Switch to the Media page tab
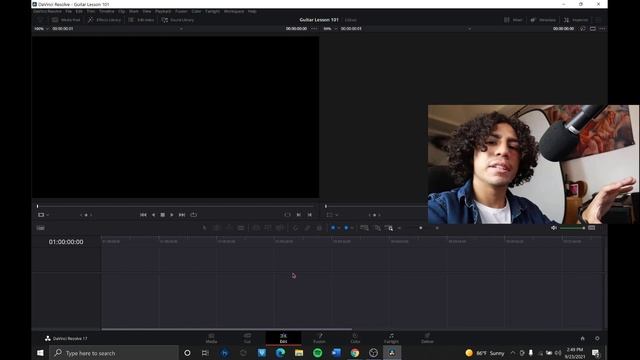Viewport: 640px width, 360px height. pos(211,338)
